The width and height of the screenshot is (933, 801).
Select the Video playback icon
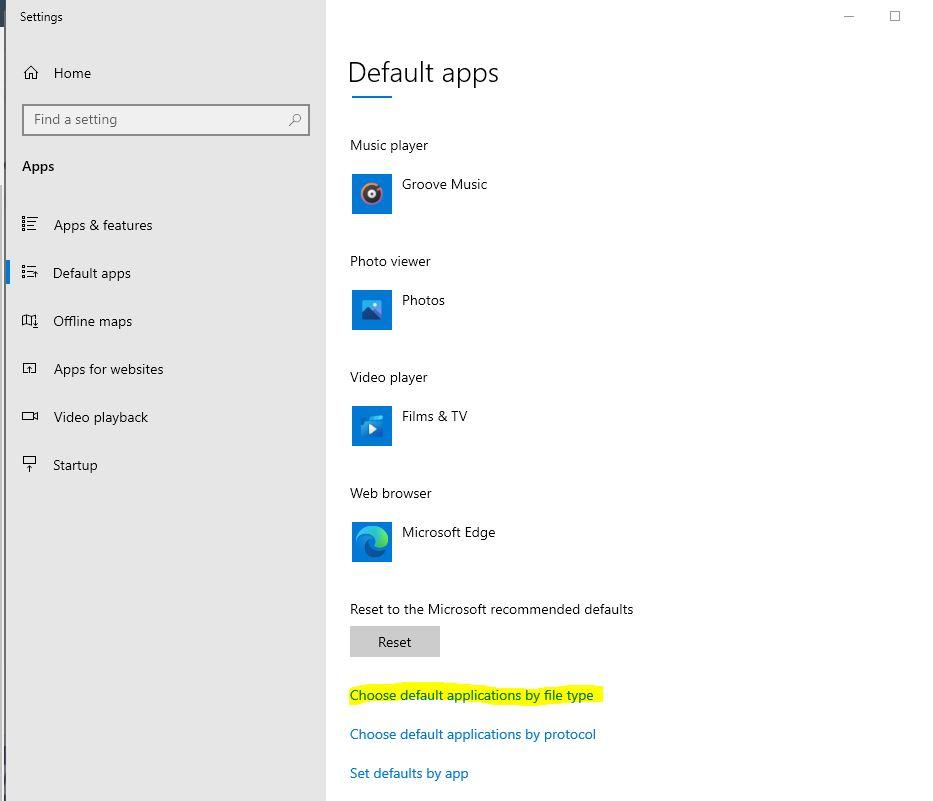(31, 417)
